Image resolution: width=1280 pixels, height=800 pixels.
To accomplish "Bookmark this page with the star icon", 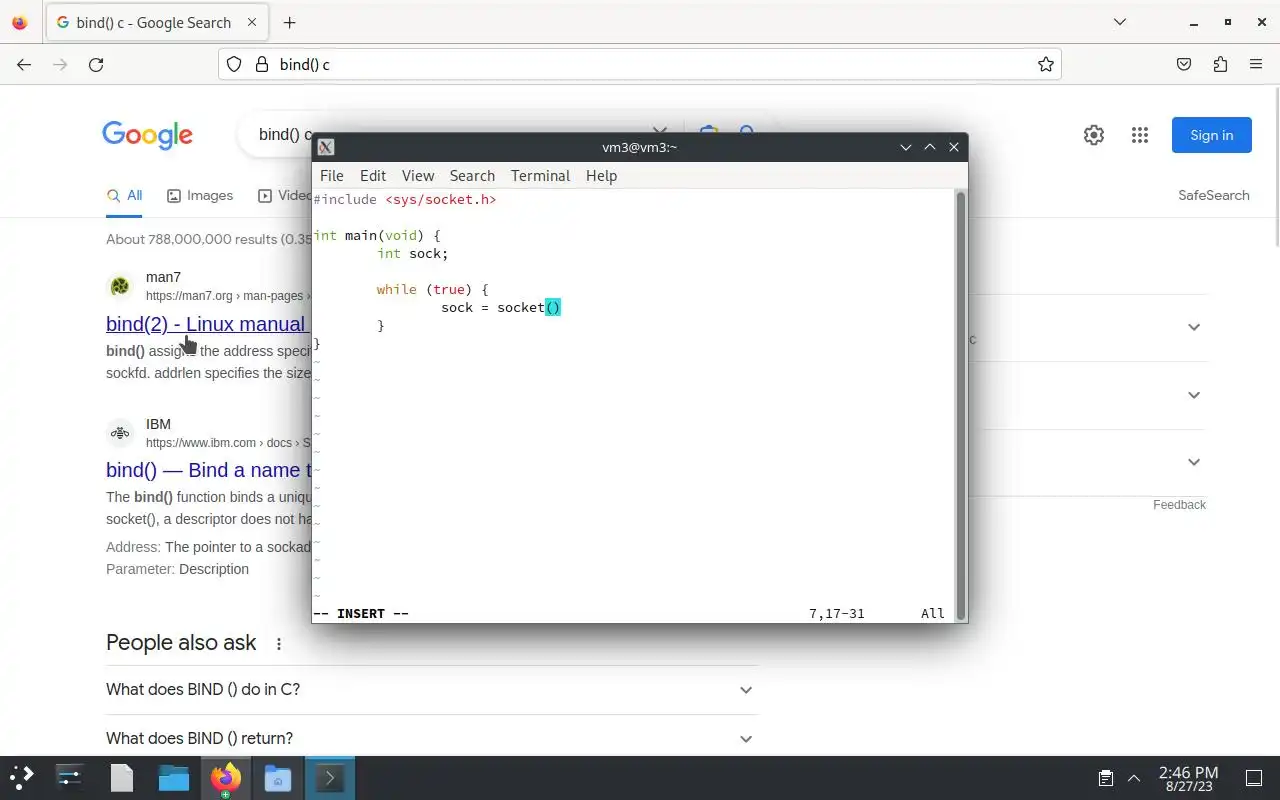I will pos(1046,64).
